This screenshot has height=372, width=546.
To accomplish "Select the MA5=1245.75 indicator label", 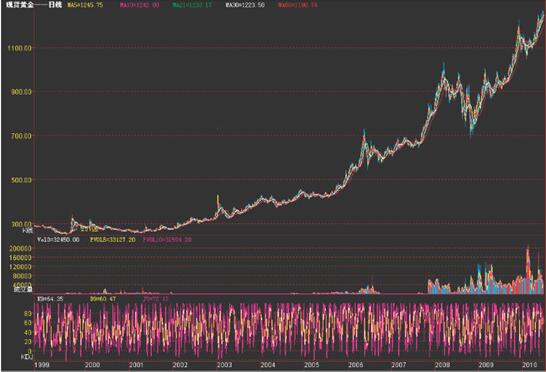I will coord(85,5).
